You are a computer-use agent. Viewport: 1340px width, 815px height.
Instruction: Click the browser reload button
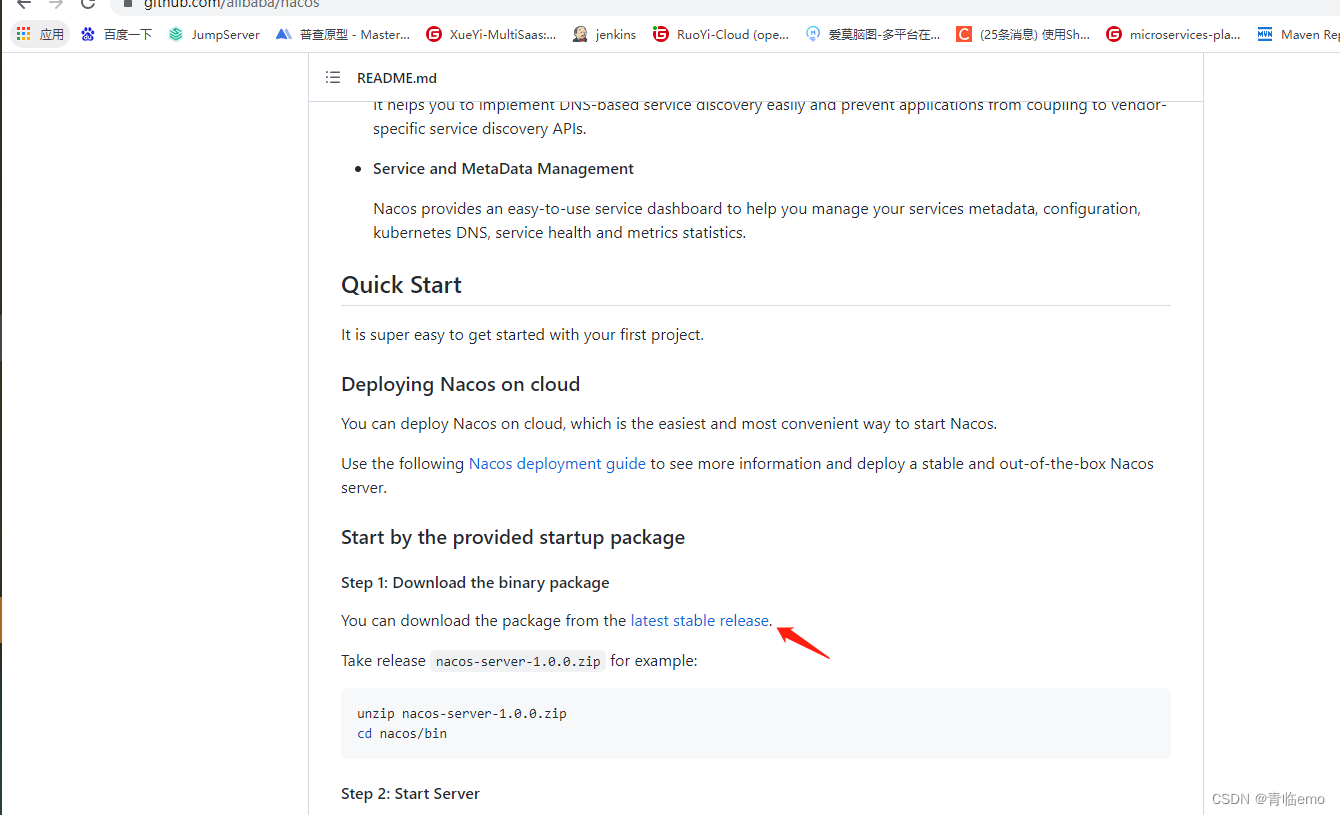click(x=88, y=4)
